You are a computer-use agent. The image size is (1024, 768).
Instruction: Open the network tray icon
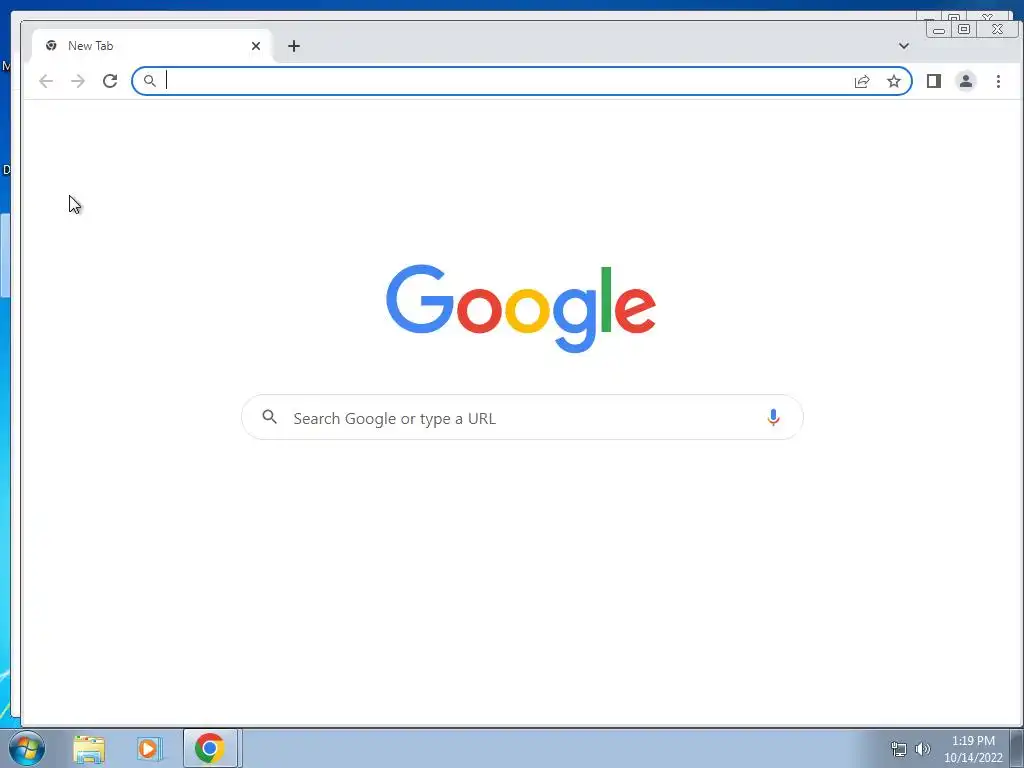pos(899,749)
